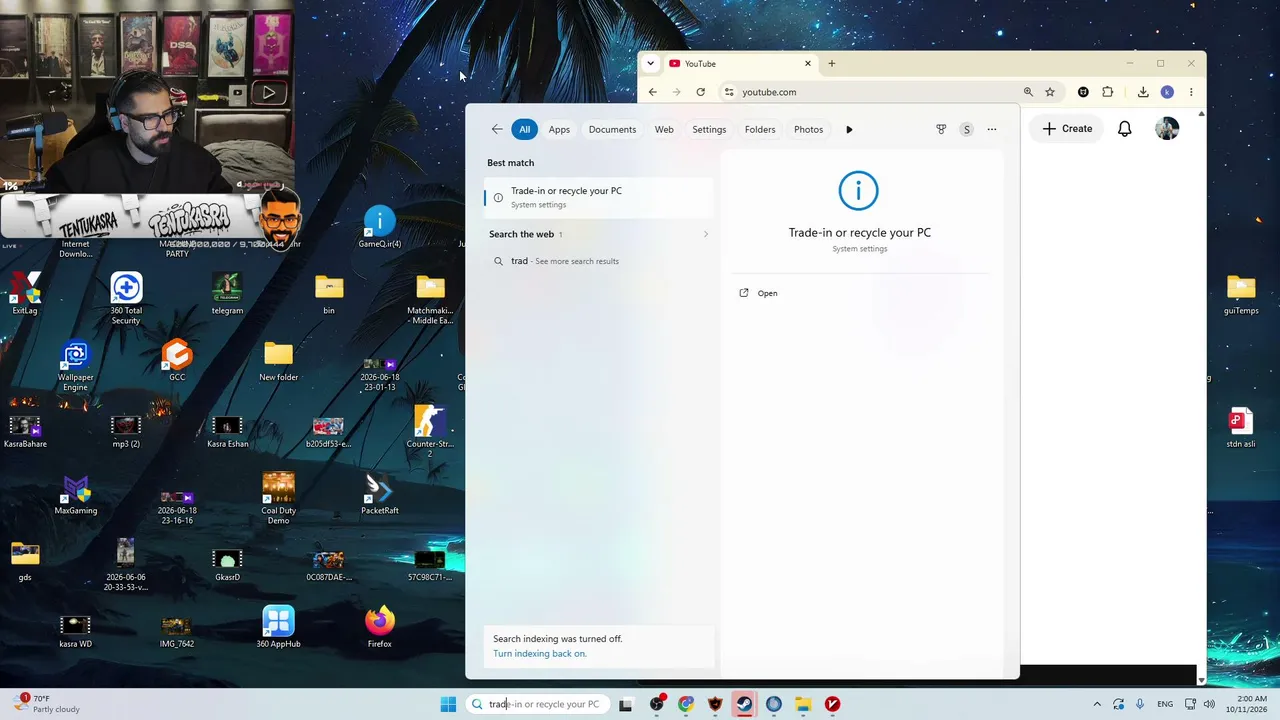
Task: Open YouTube notifications bell
Action: click(1125, 128)
